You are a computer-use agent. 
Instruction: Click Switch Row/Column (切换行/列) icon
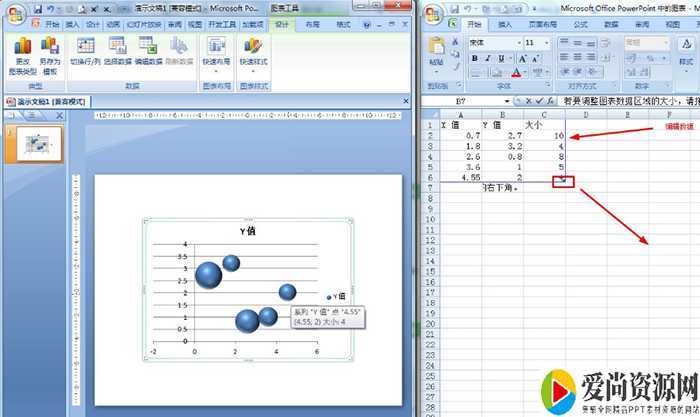[85, 46]
